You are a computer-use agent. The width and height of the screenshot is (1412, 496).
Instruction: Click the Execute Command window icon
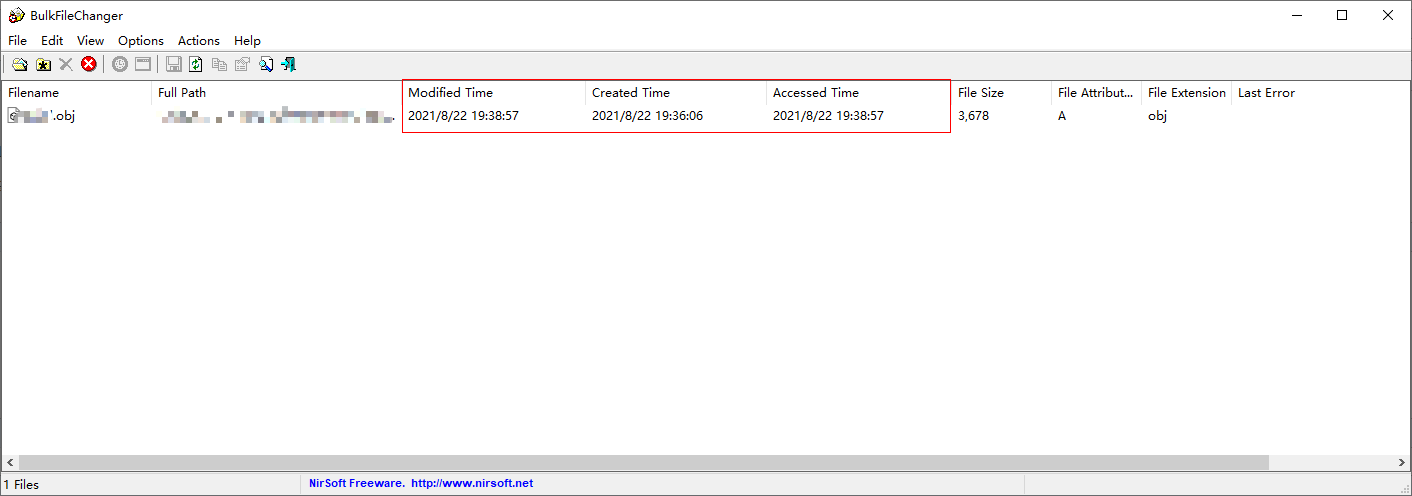click(x=143, y=64)
